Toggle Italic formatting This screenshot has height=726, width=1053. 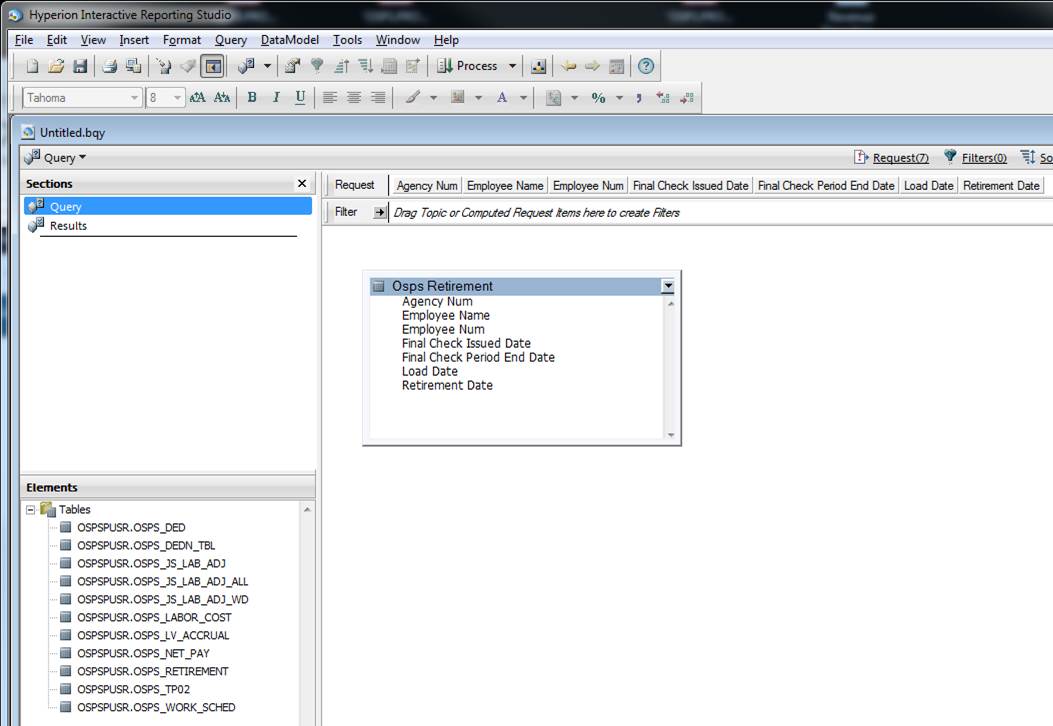click(276, 98)
